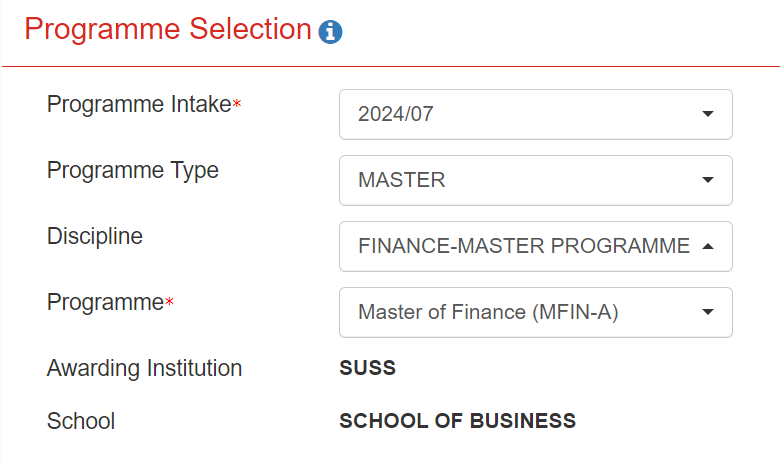Click the red asterisk after Programme label

point(169,301)
